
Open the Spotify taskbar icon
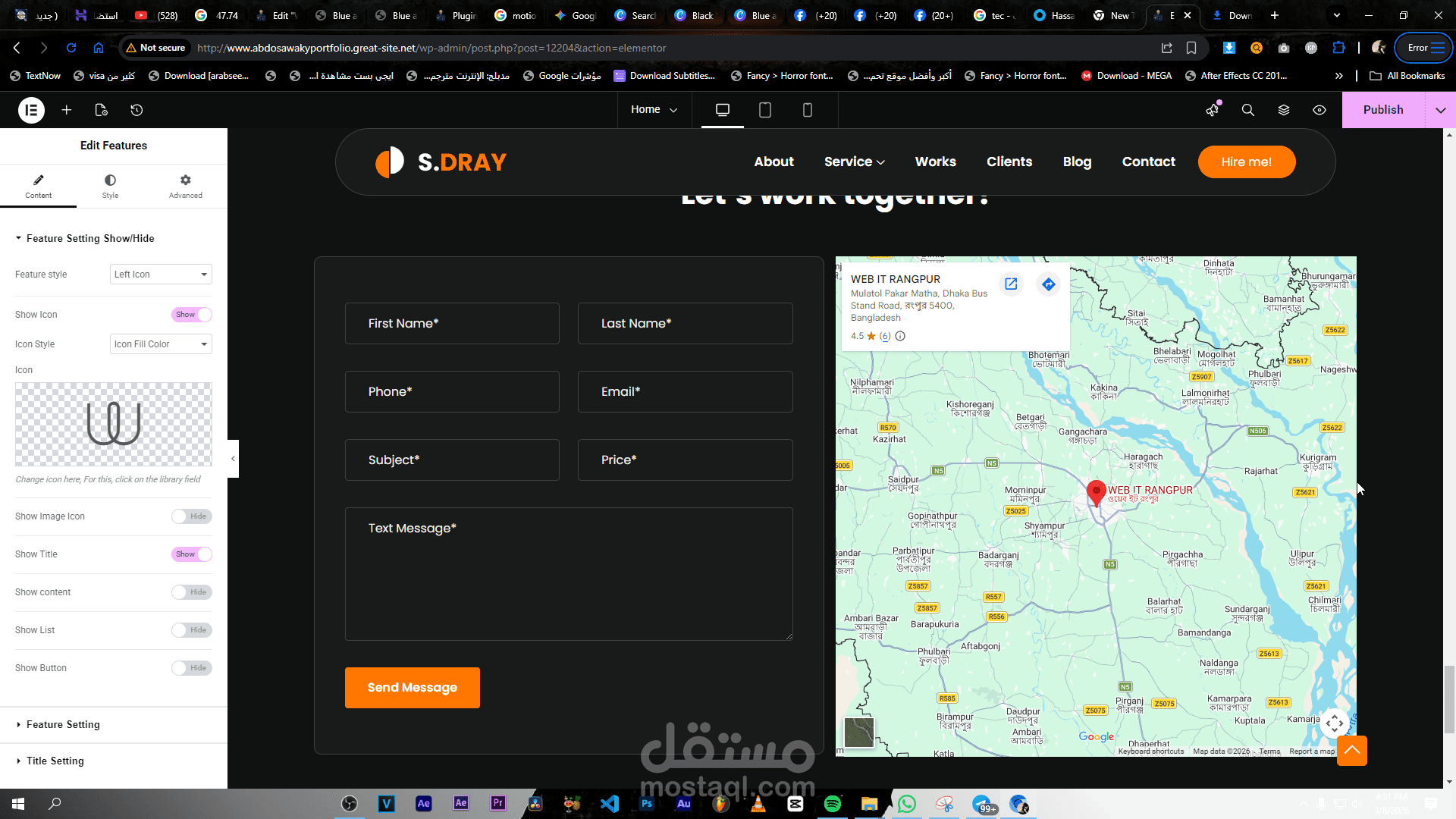(x=832, y=804)
